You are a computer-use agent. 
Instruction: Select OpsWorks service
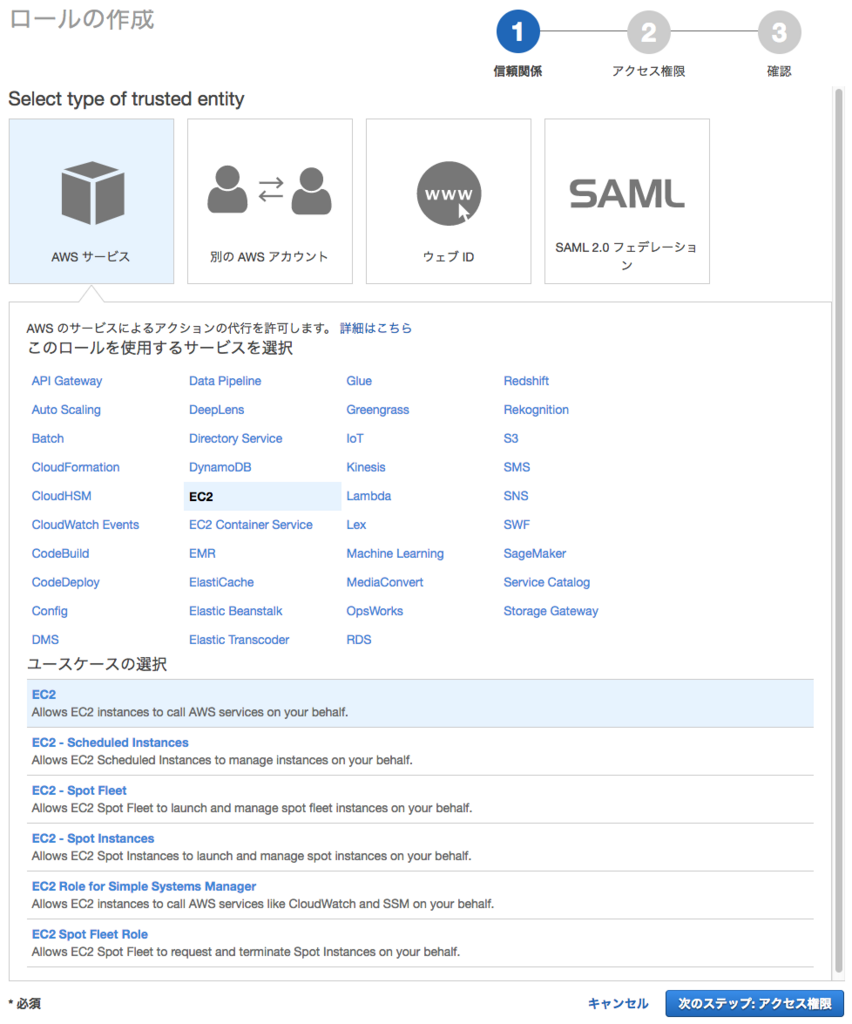pyautogui.click(x=375, y=611)
